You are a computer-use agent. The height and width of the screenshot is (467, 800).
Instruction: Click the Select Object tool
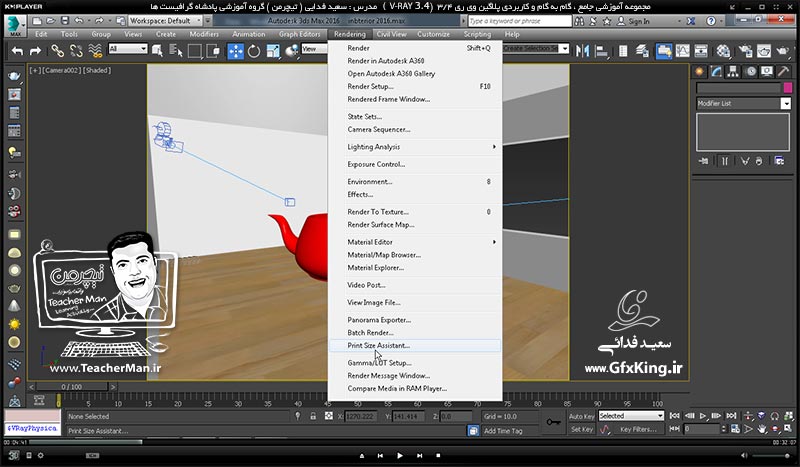pyautogui.click(x=157, y=51)
